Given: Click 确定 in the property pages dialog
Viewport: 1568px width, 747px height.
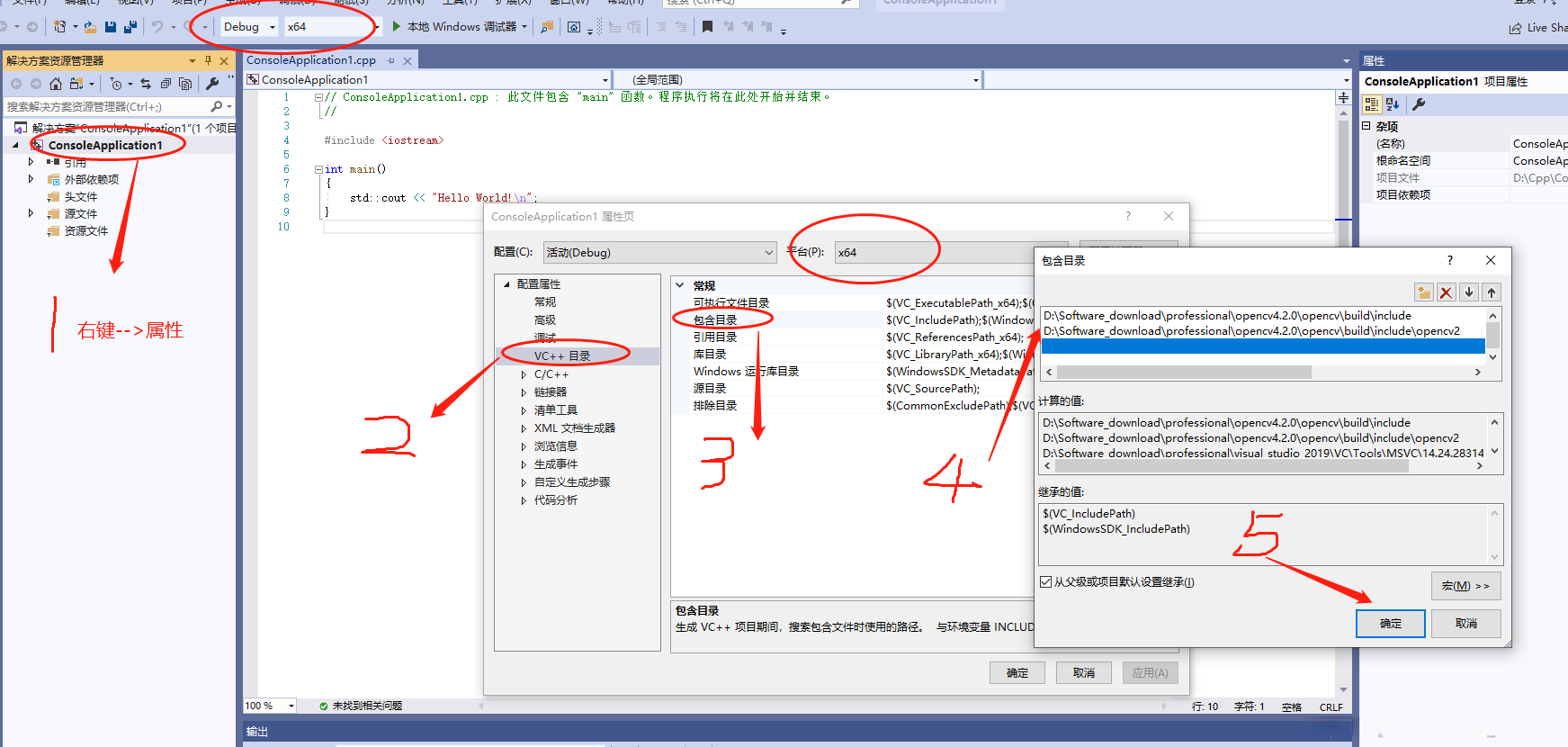Looking at the screenshot, I should 1017,673.
